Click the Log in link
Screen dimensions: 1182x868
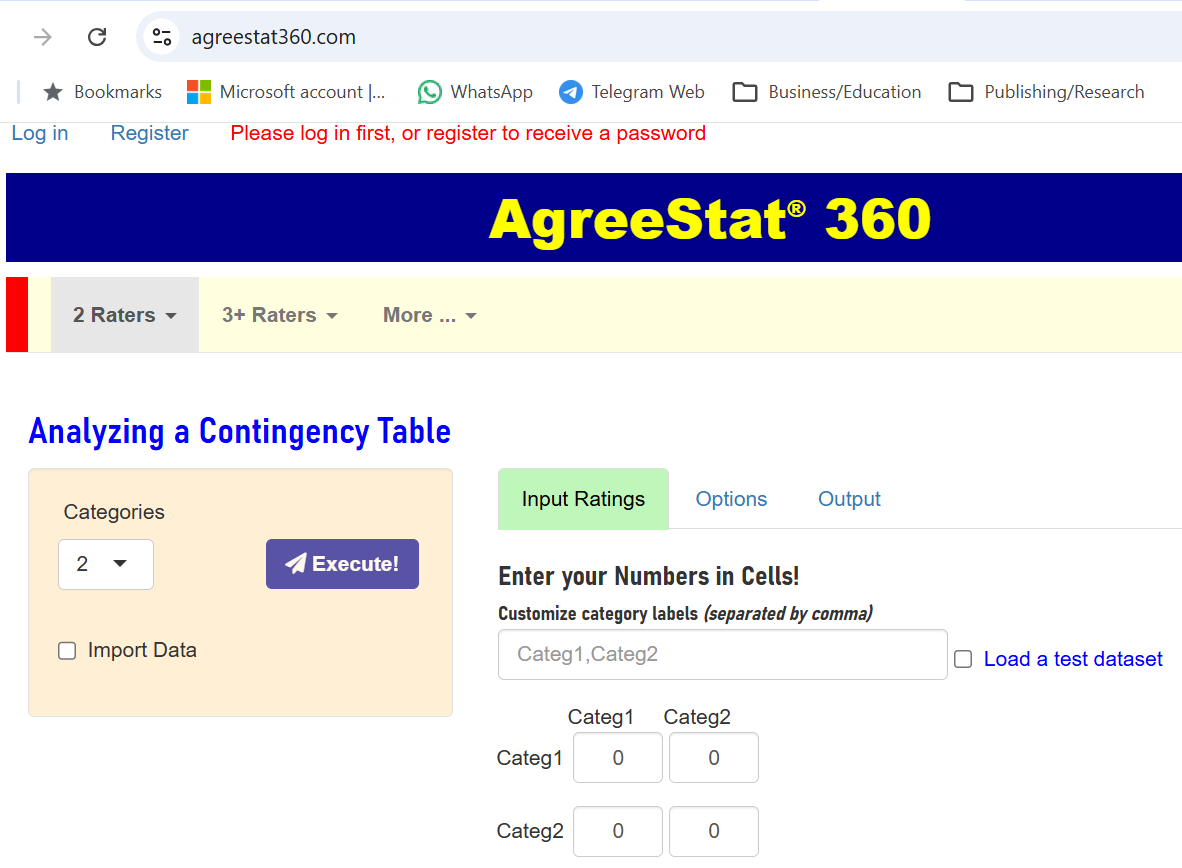40,133
